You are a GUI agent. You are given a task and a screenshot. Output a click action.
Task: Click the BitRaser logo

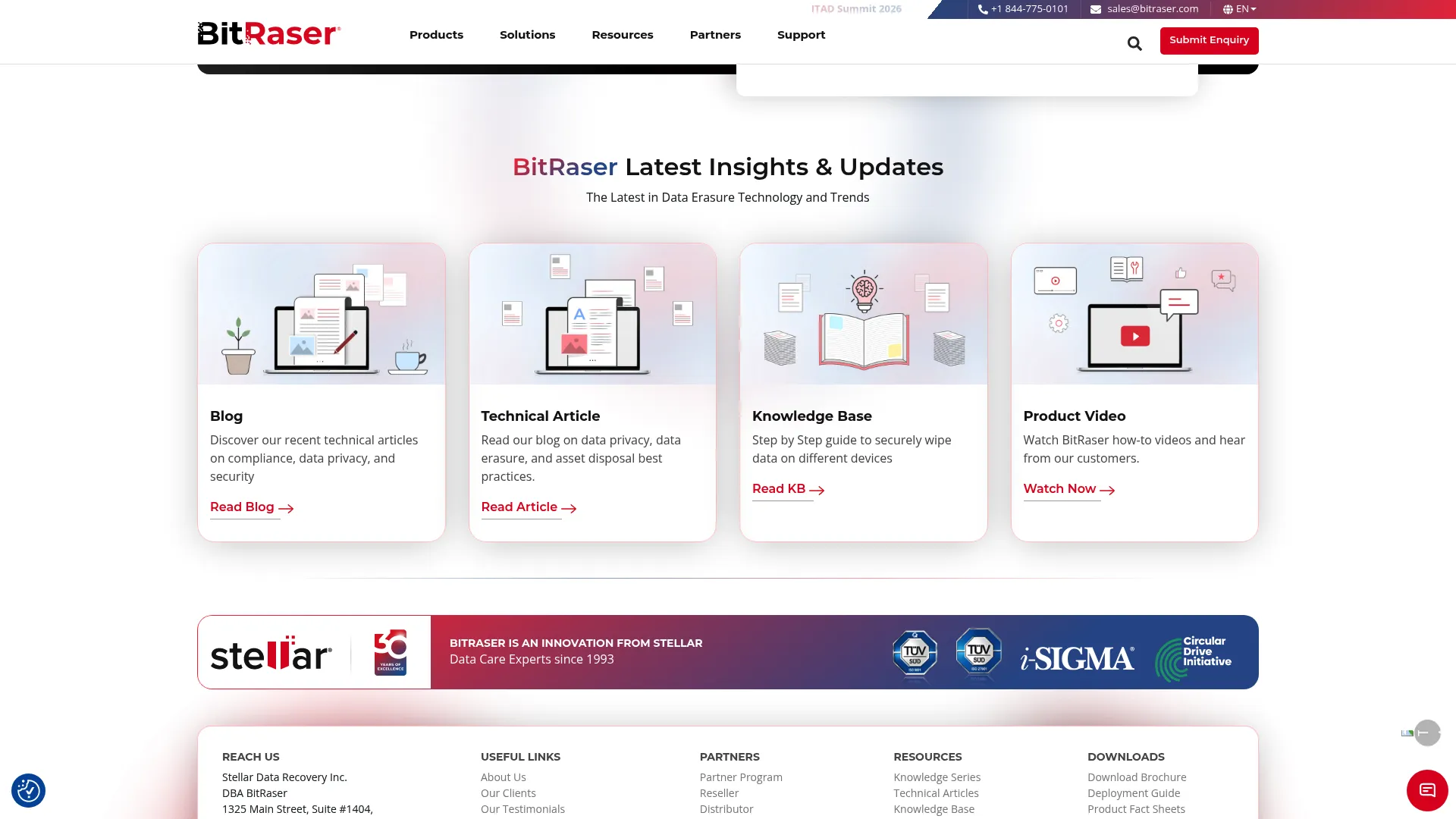[x=269, y=34]
